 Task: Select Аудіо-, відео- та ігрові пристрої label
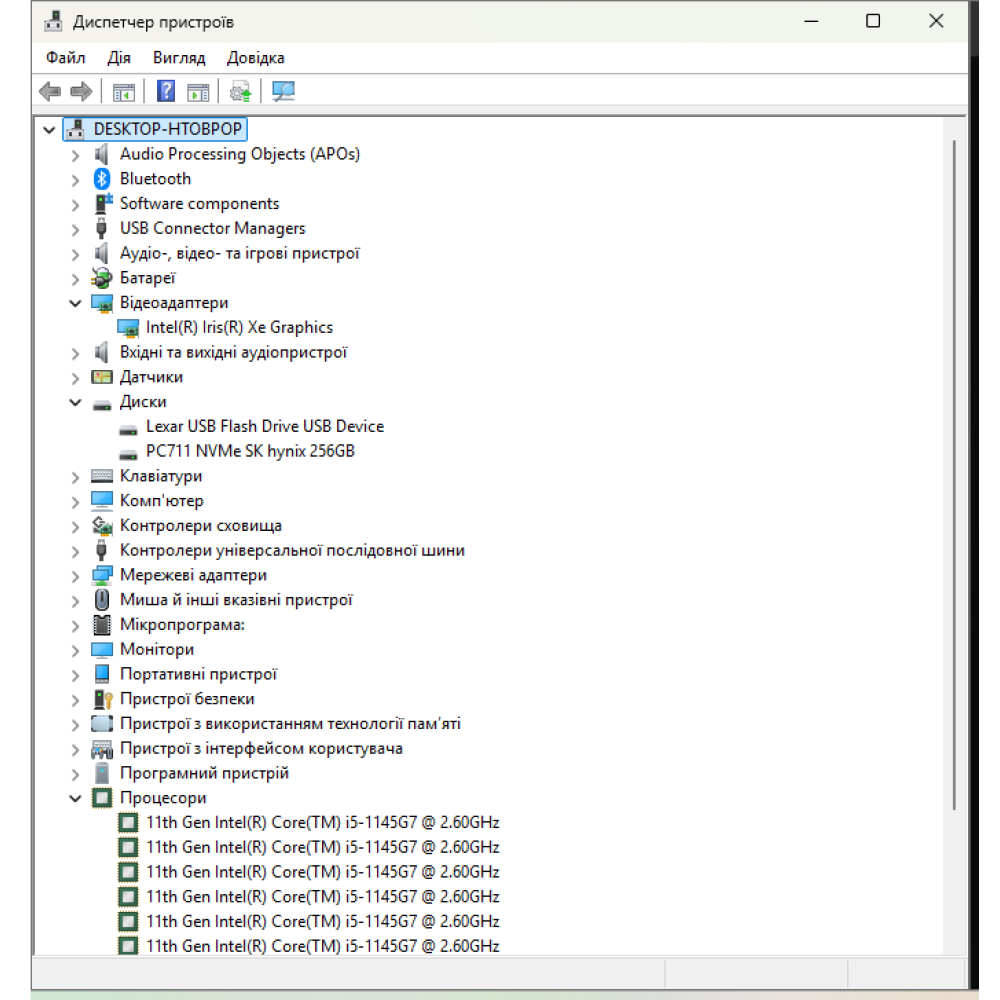240,253
